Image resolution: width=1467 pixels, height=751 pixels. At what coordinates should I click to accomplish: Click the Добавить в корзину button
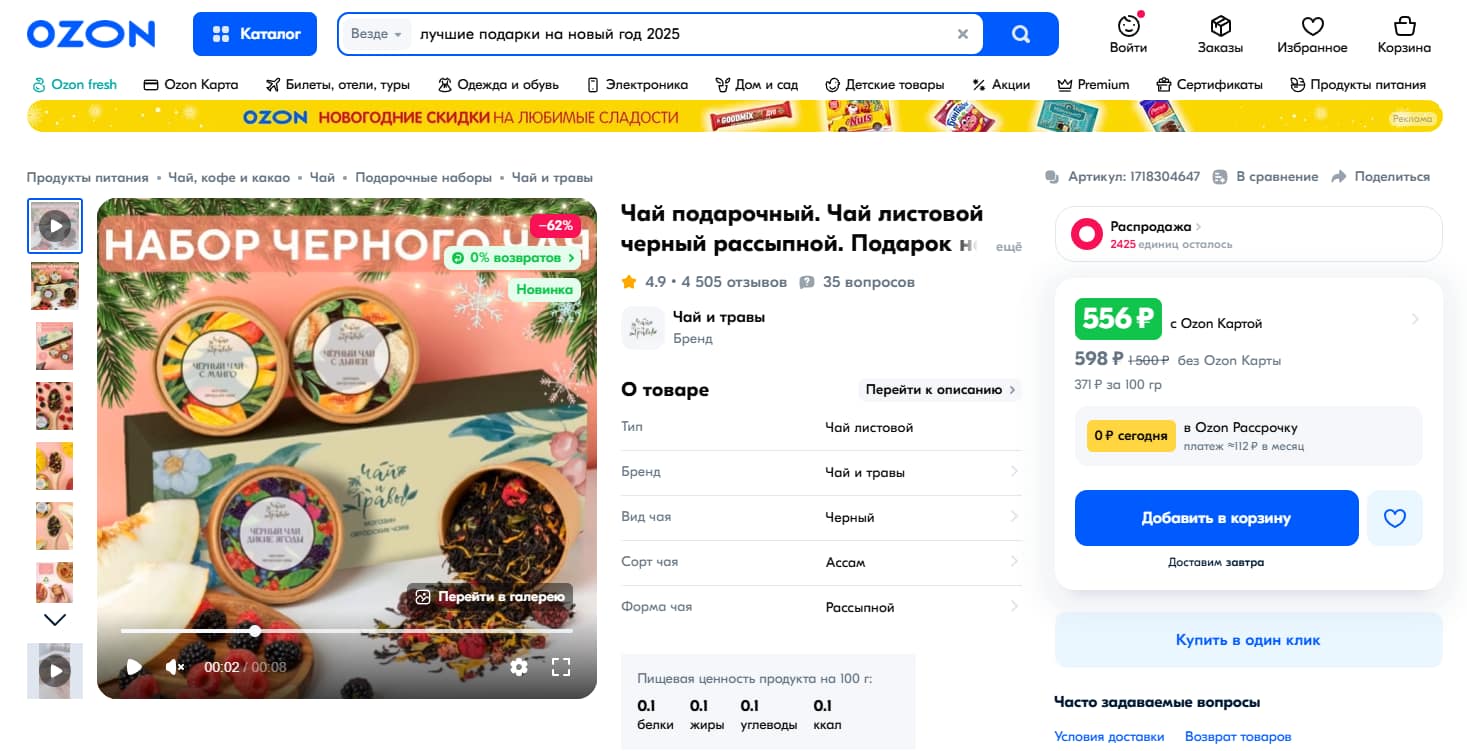click(1216, 518)
